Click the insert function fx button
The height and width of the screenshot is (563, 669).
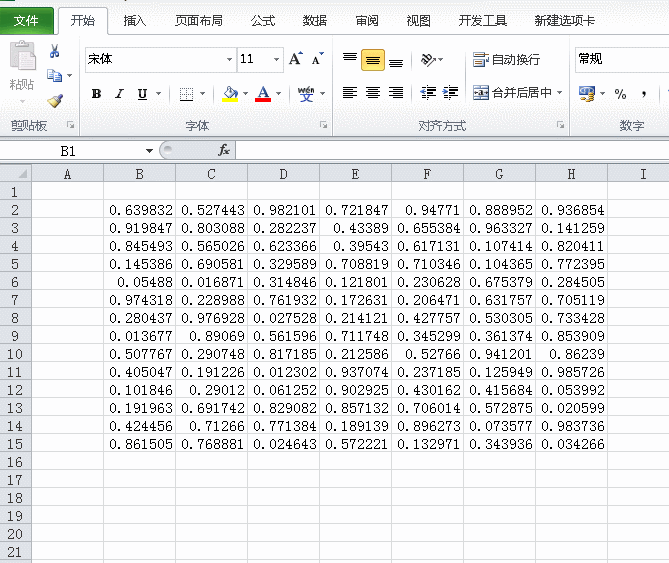click(x=224, y=150)
